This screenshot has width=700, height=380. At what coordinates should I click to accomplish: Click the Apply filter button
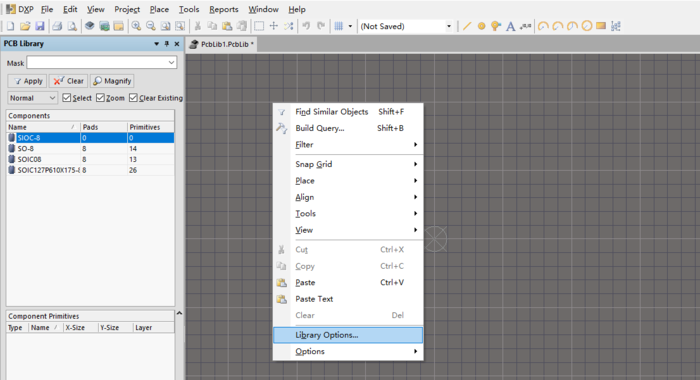[27, 81]
